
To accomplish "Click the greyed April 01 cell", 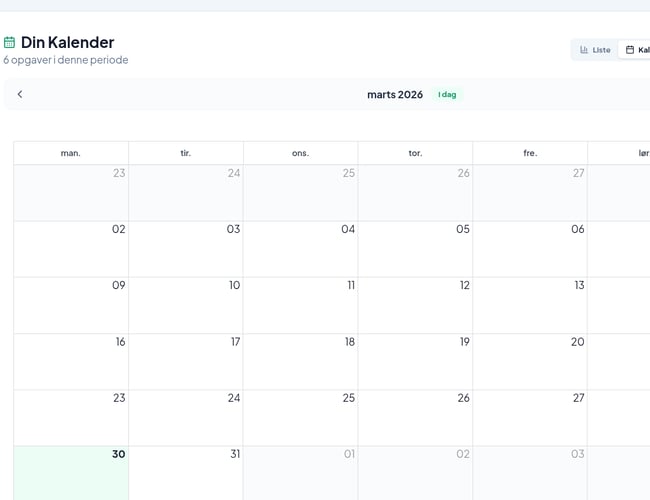I will [300, 472].
